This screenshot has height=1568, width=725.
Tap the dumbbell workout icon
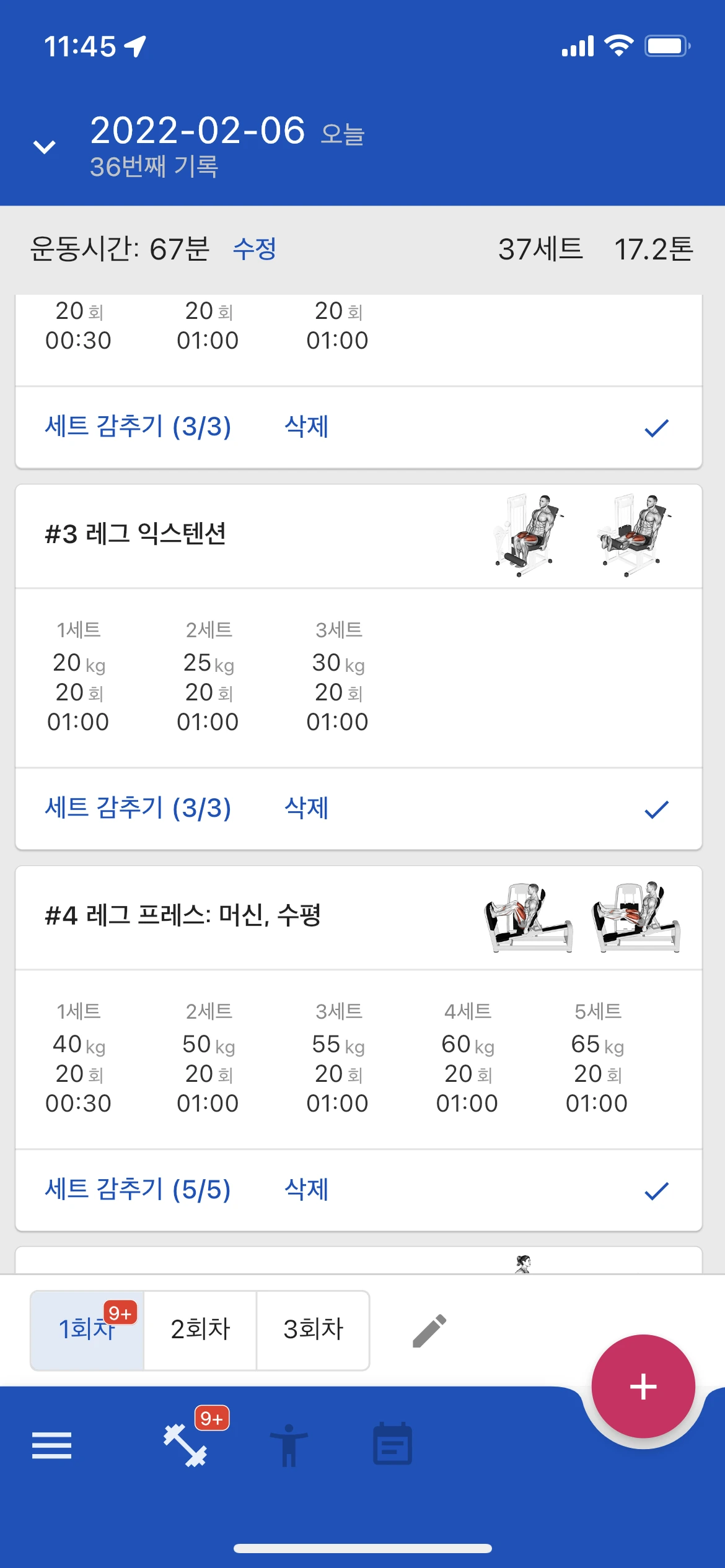click(x=185, y=1445)
